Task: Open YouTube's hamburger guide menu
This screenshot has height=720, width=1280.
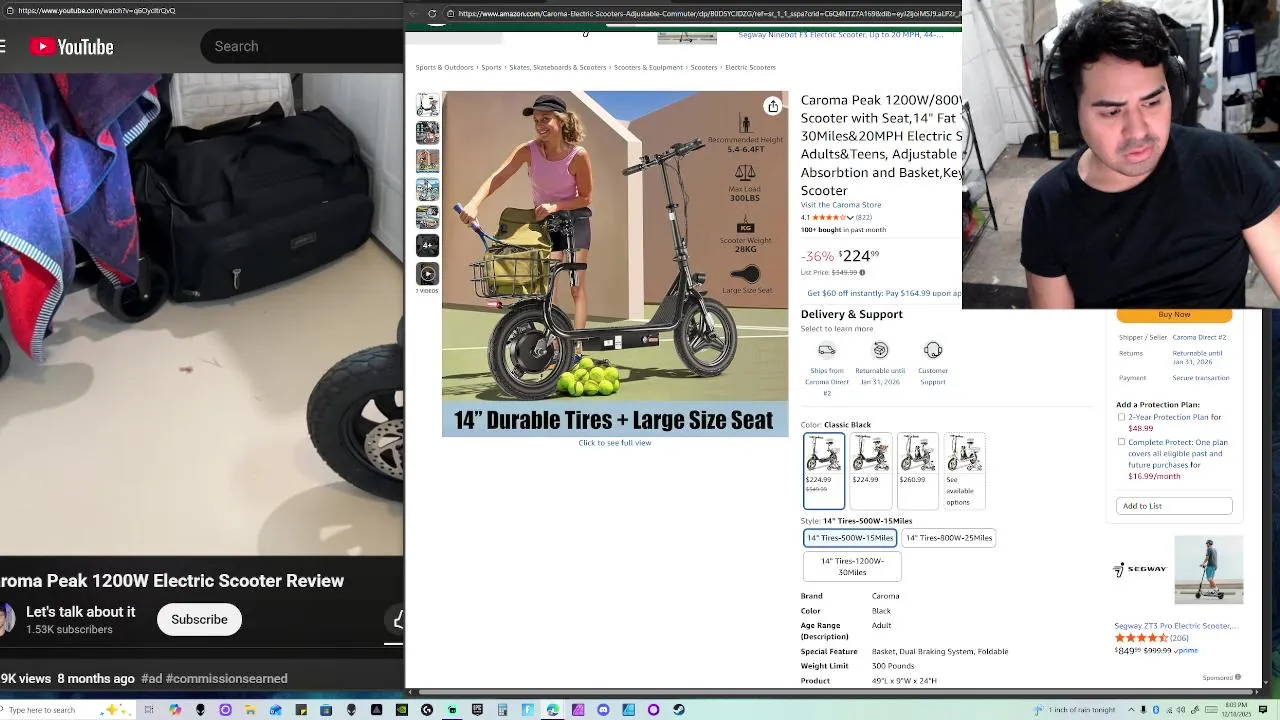Action: pyautogui.click(x=3, y=47)
